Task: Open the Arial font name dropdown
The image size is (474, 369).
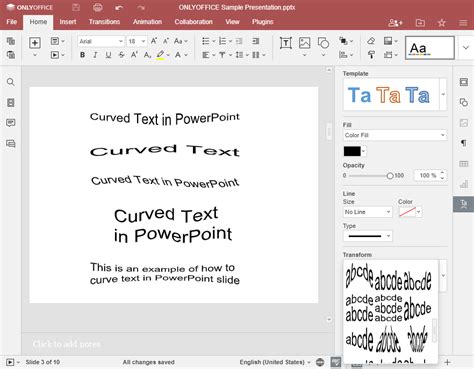Action: (x=121, y=41)
